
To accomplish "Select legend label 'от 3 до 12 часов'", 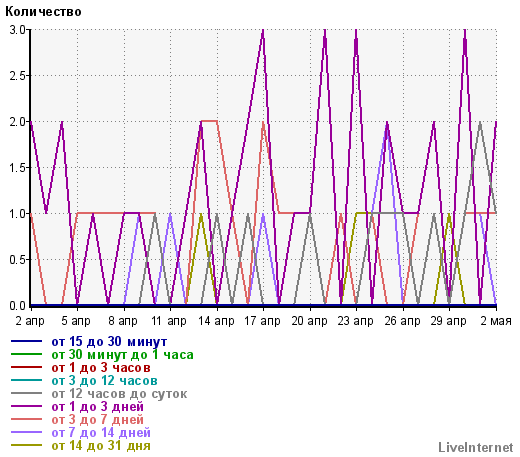I will (x=104, y=381).
